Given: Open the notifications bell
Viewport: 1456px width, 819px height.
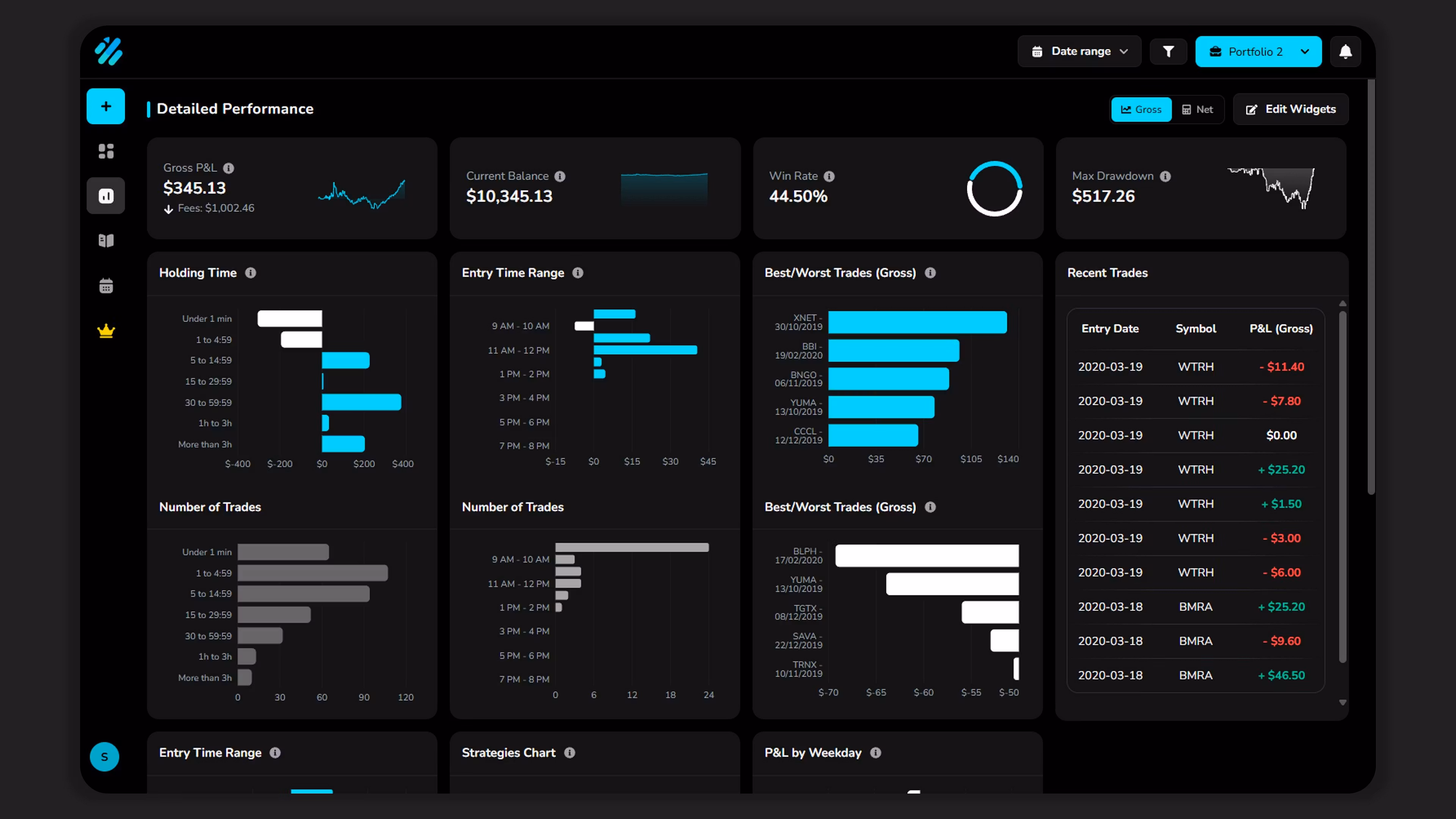Looking at the screenshot, I should coord(1345,52).
